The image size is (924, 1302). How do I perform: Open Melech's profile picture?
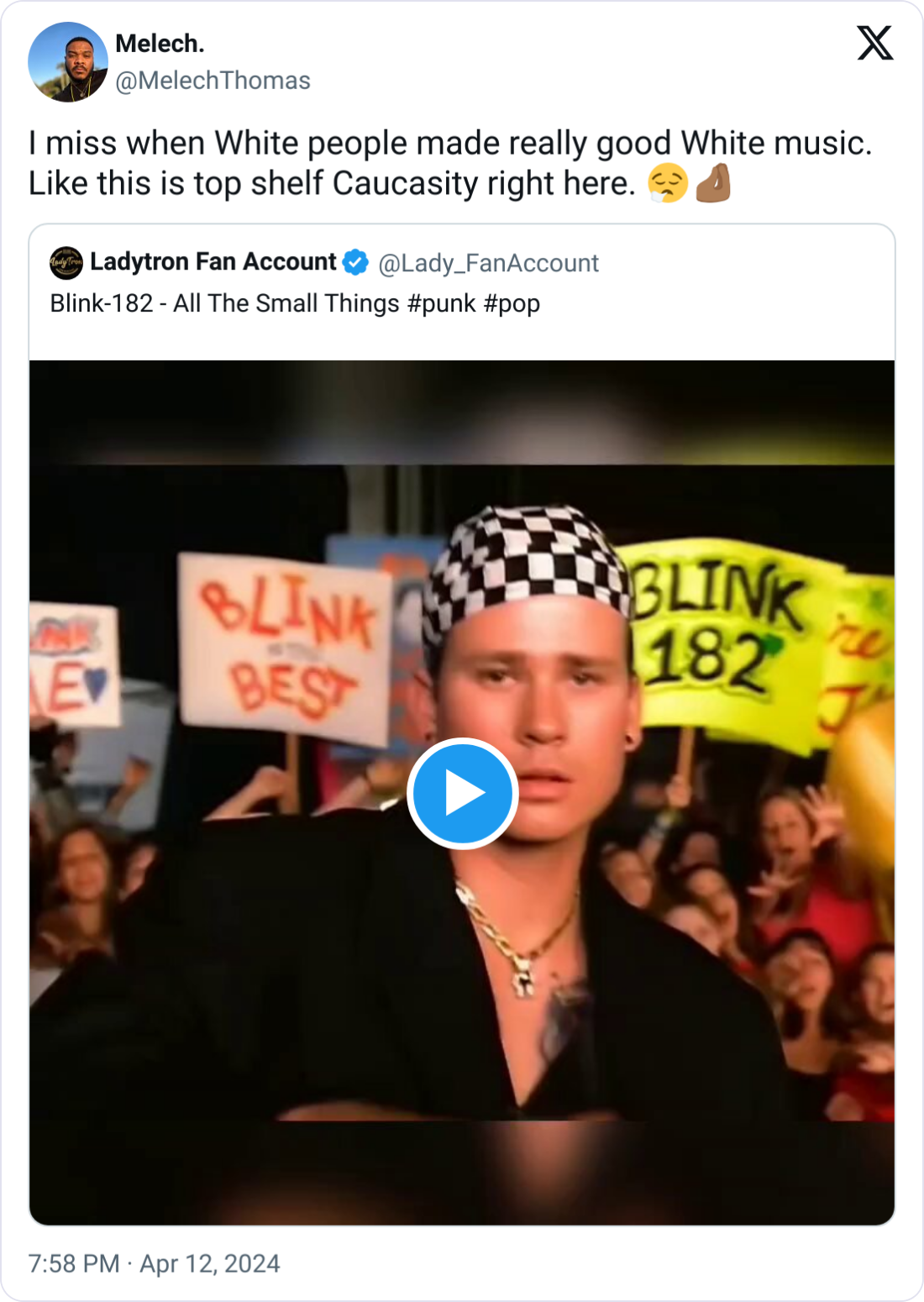click(x=68, y=62)
